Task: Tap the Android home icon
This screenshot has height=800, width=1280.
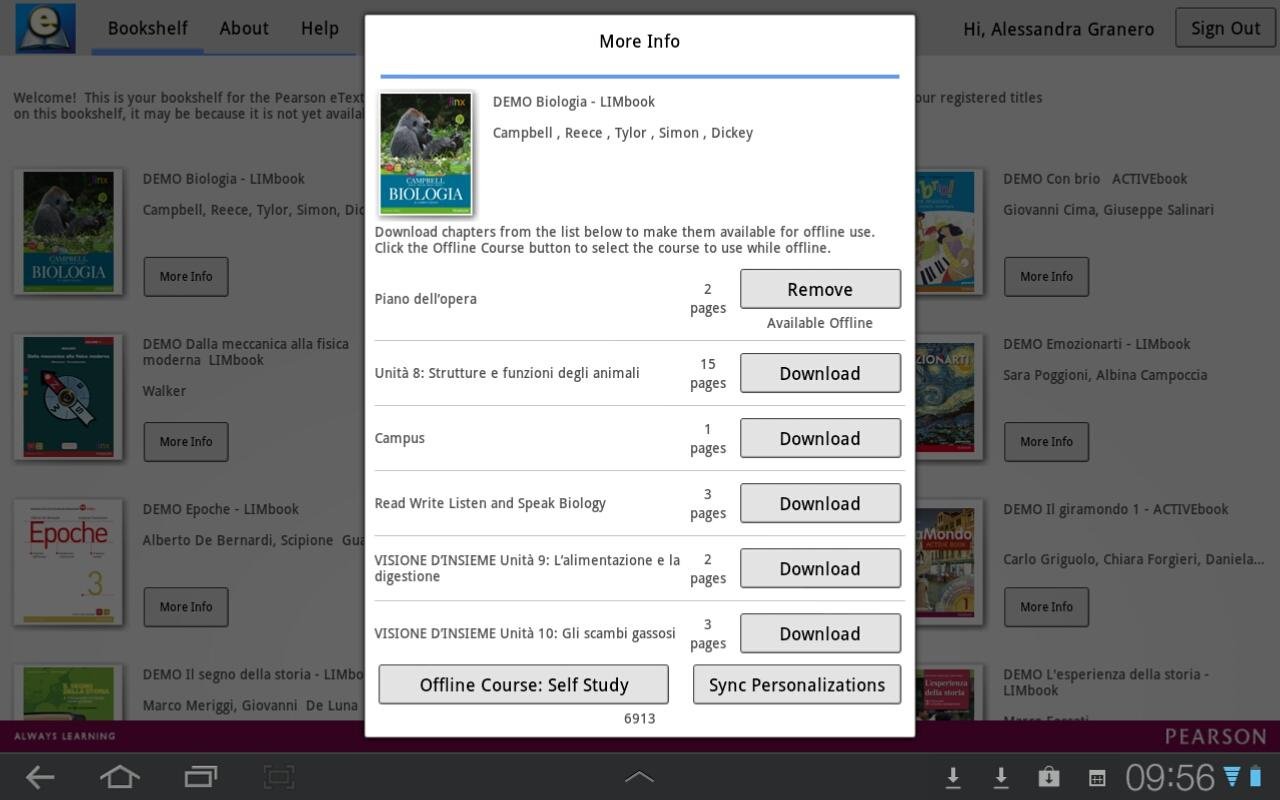Action: point(119,777)
